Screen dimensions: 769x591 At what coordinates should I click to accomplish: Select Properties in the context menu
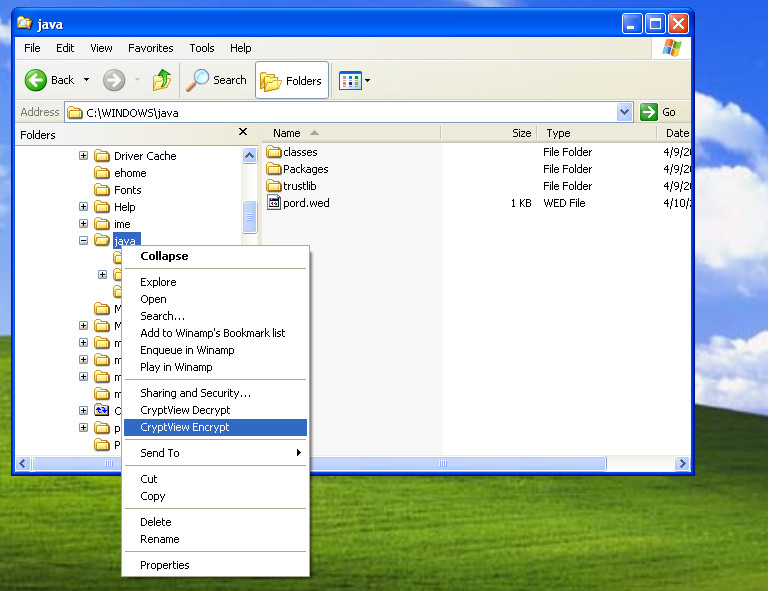tap(165, 565)
